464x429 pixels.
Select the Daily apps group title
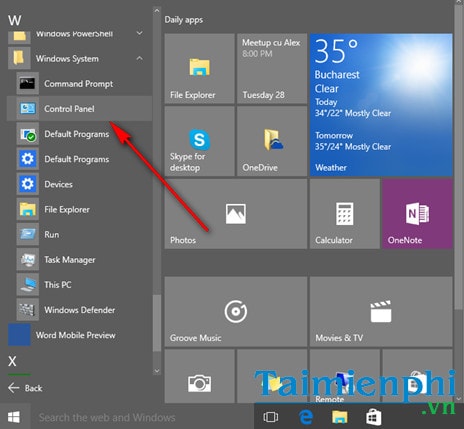click(184, 20)
